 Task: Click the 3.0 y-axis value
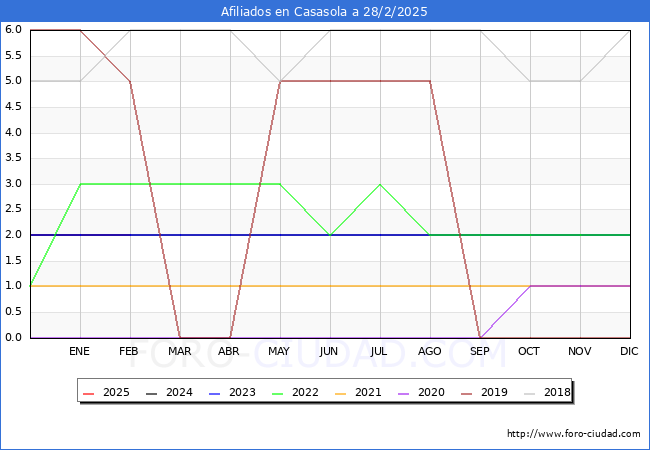(x=13, y=184)
